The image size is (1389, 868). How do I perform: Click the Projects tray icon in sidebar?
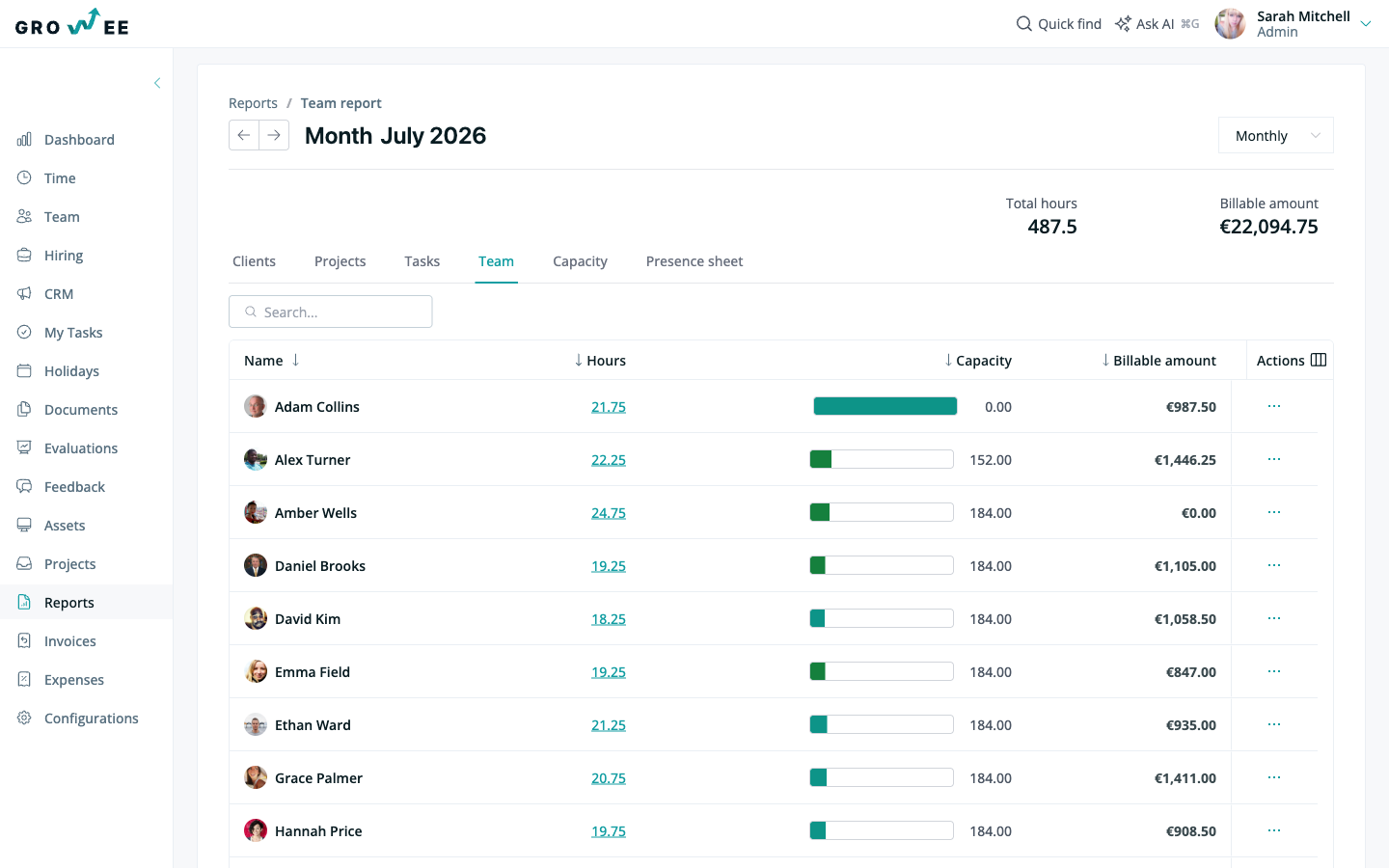point(24,564)
